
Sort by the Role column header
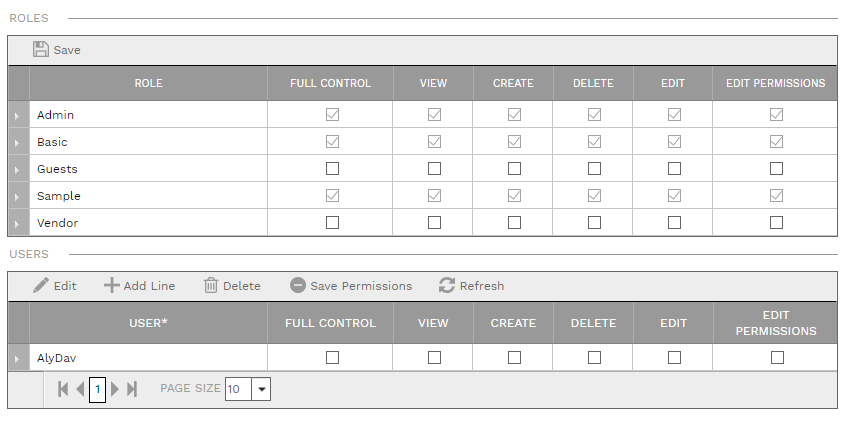point(148,83)
